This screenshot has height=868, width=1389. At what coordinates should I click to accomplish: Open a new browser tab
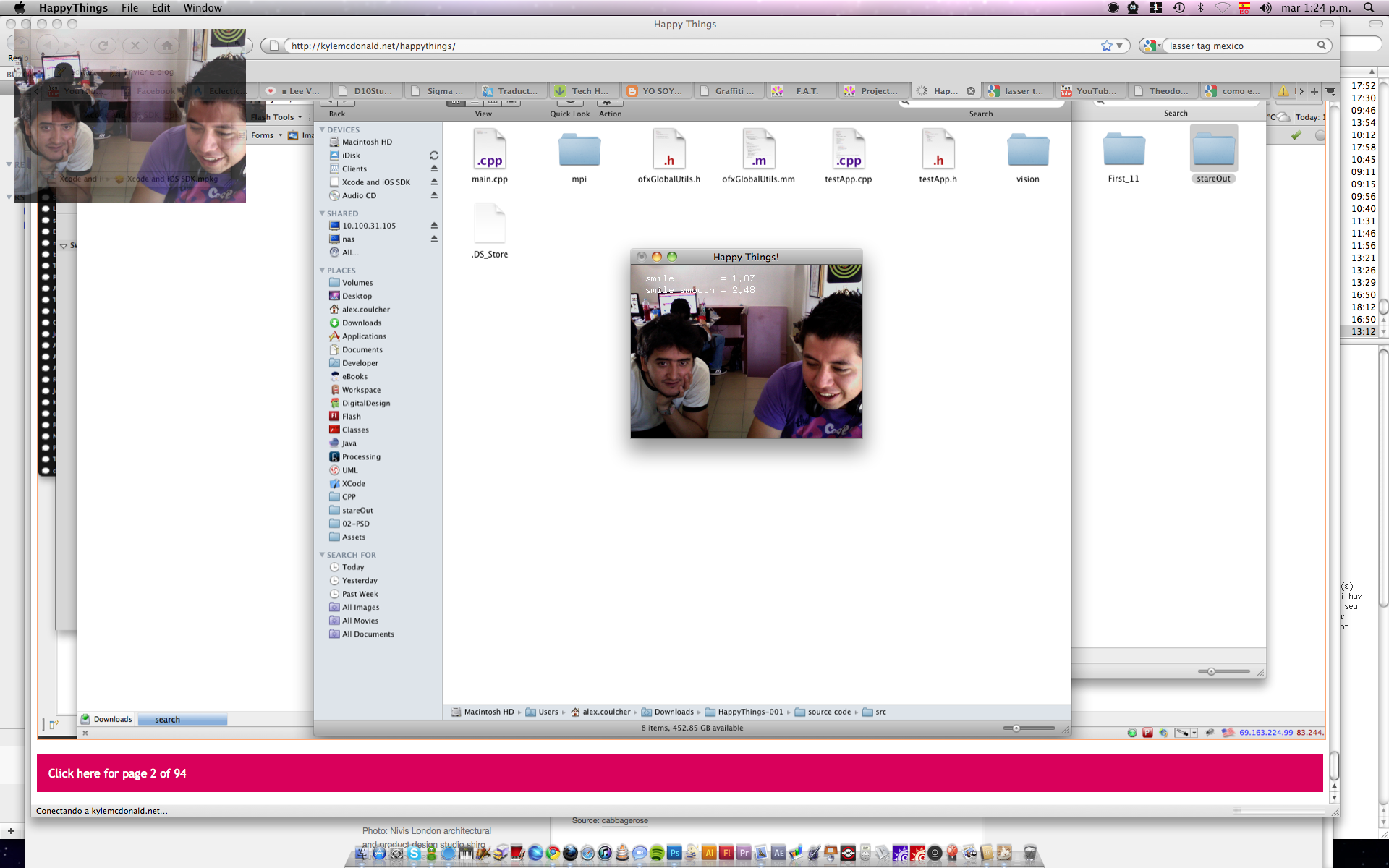point(1314,91)
